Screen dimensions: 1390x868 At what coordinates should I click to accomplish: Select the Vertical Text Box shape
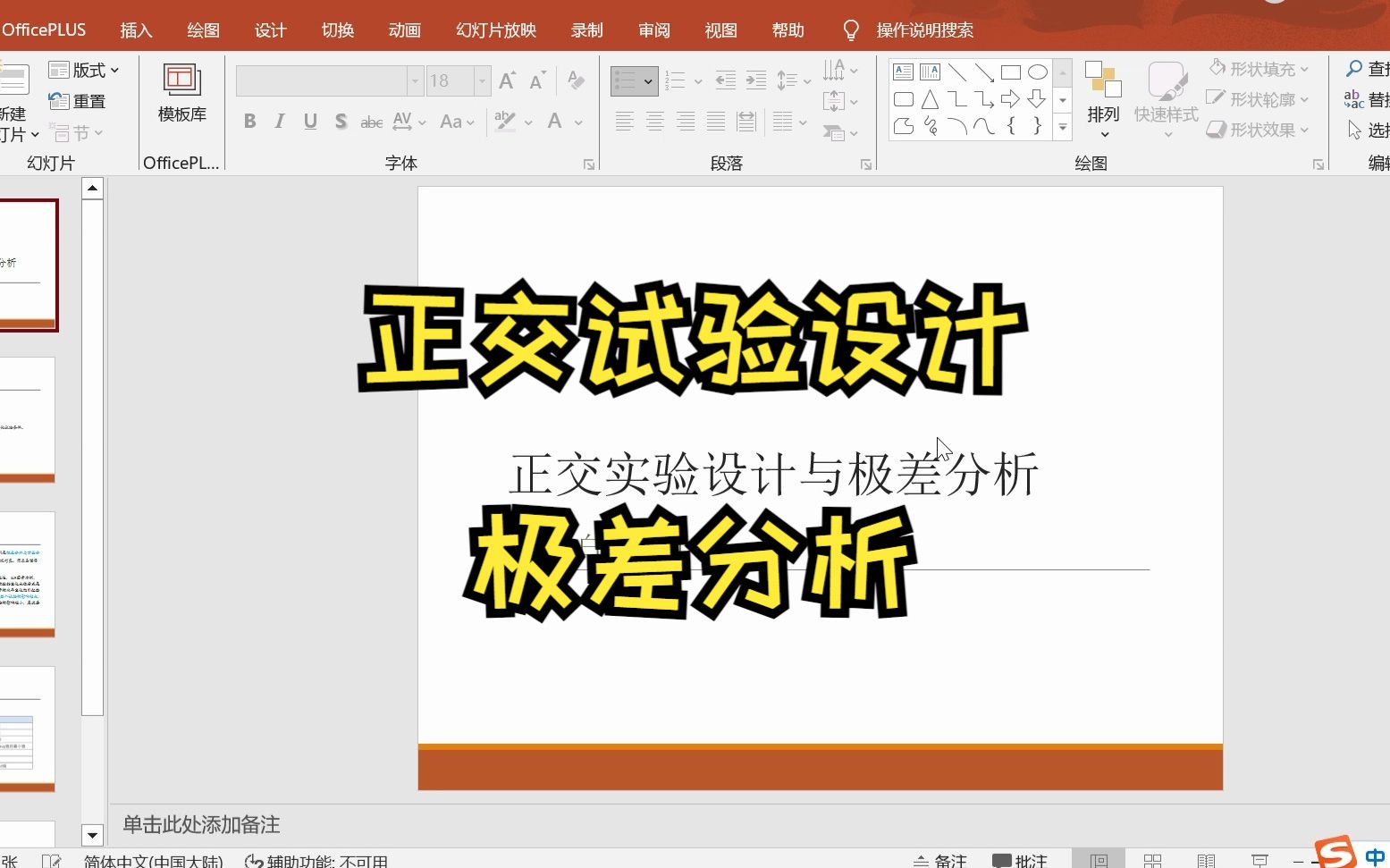point(931,72)
